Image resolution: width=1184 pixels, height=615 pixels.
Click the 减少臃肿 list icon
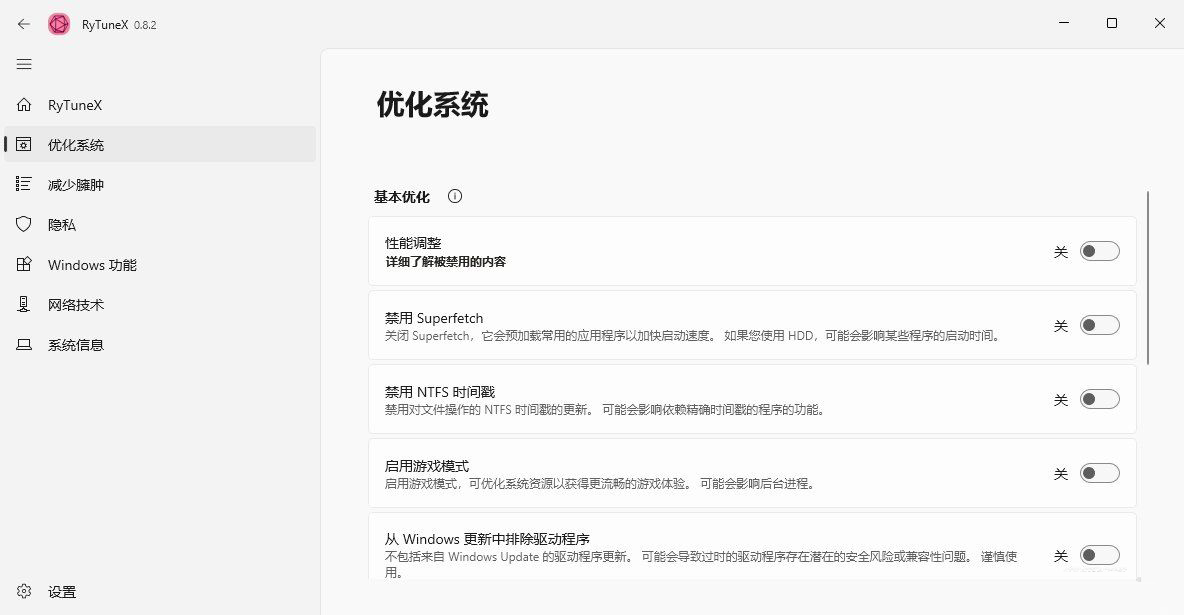tap(24, 184)
